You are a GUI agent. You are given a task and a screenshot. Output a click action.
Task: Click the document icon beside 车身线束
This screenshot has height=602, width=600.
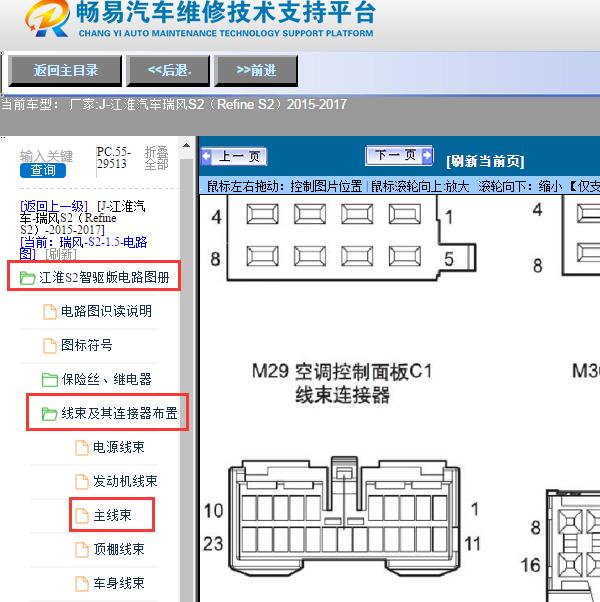point(81,583)
